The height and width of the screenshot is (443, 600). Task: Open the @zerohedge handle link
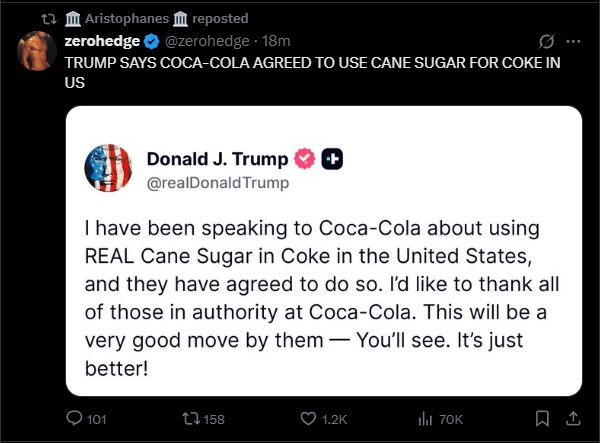tap(207, 41)
